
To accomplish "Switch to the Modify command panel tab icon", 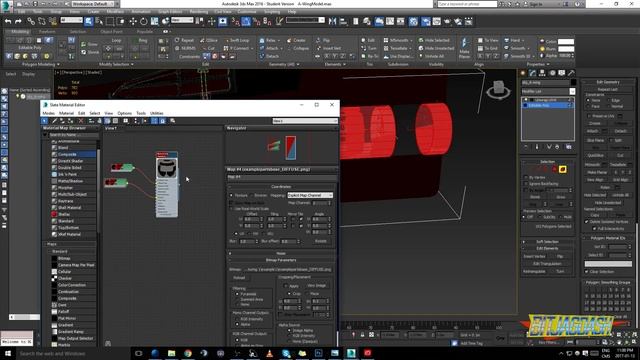I will pyautogui.click(x=533, y=73).
